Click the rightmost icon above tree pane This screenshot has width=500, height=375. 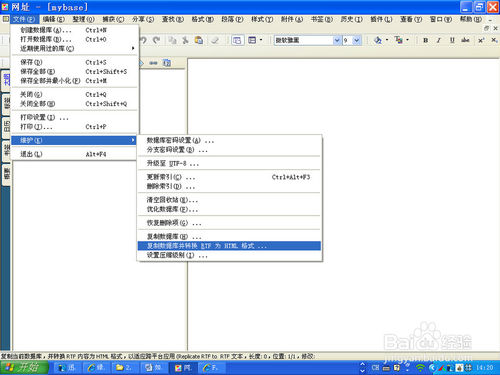point(167,63)
